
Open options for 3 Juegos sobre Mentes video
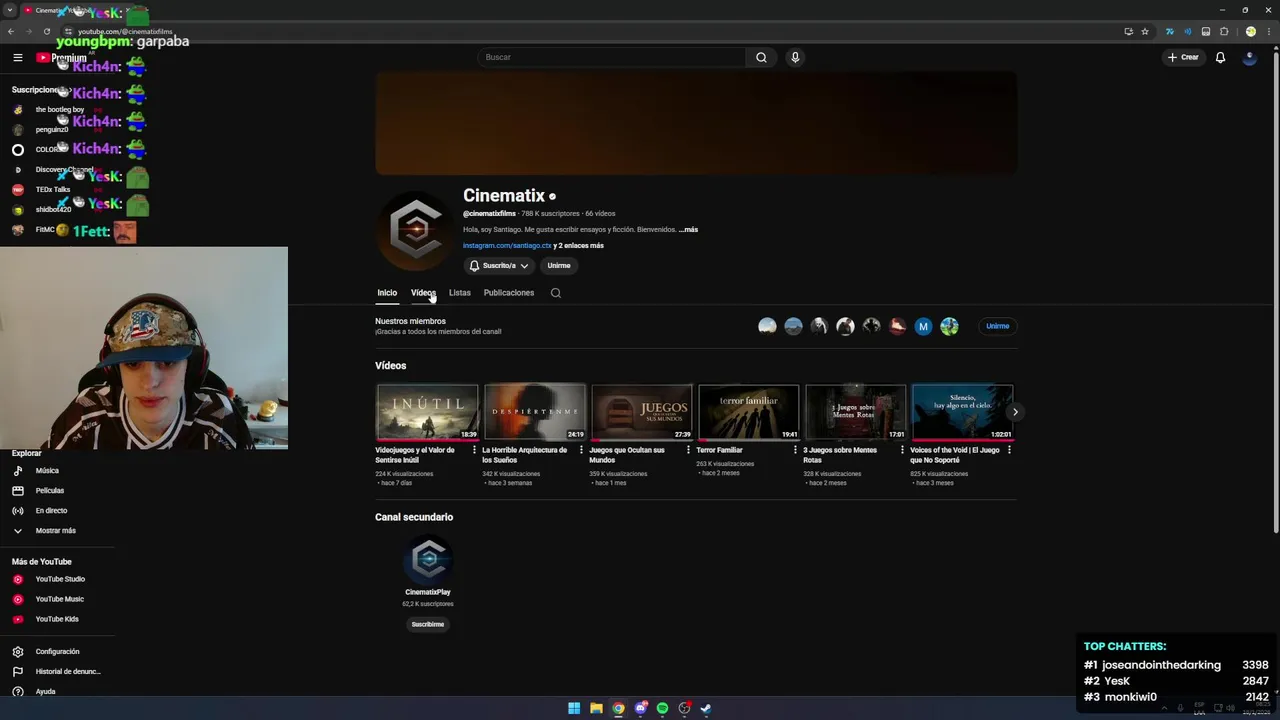click(902, 450)
